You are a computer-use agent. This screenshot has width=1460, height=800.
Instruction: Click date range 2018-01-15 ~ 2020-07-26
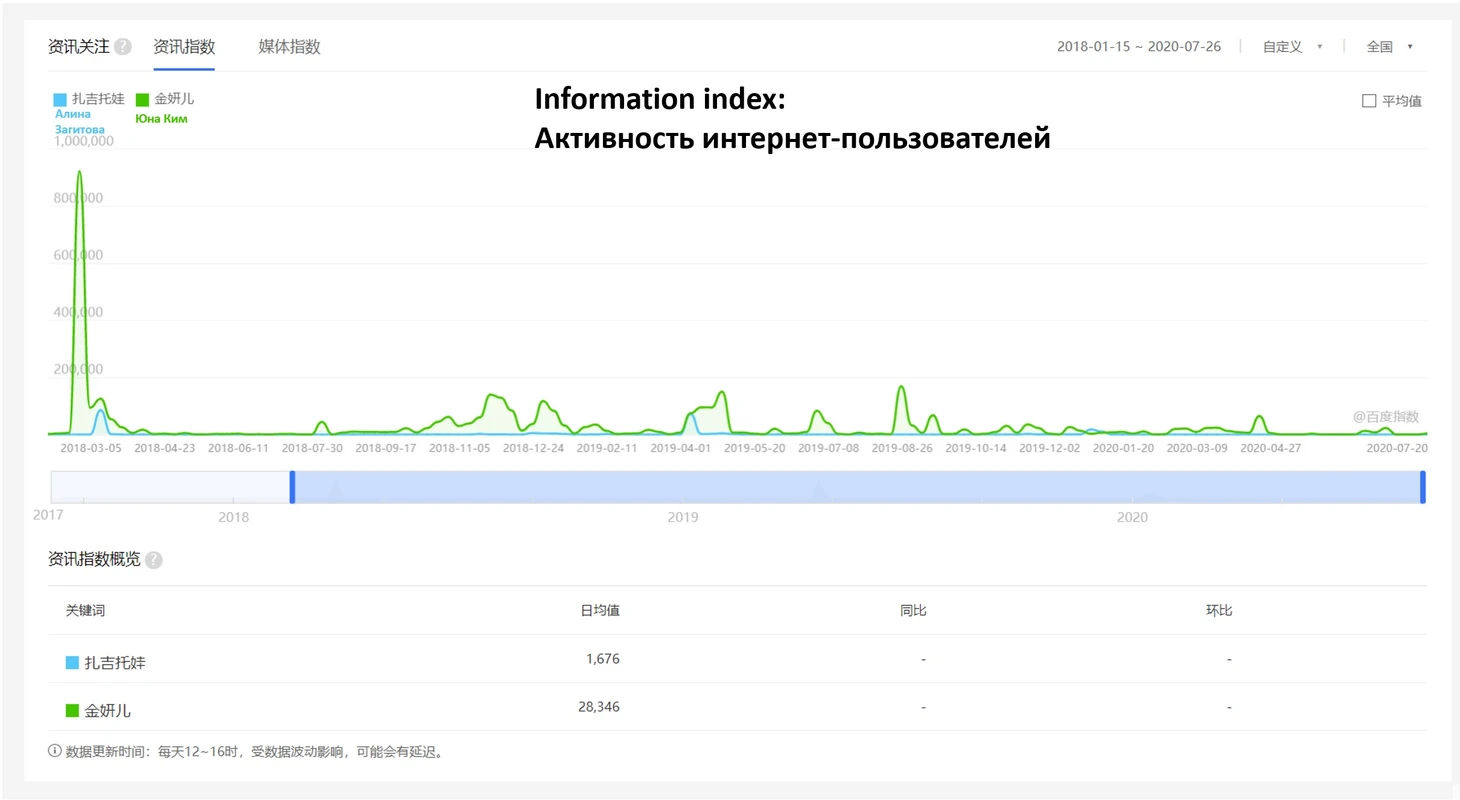coord(1139,46)
